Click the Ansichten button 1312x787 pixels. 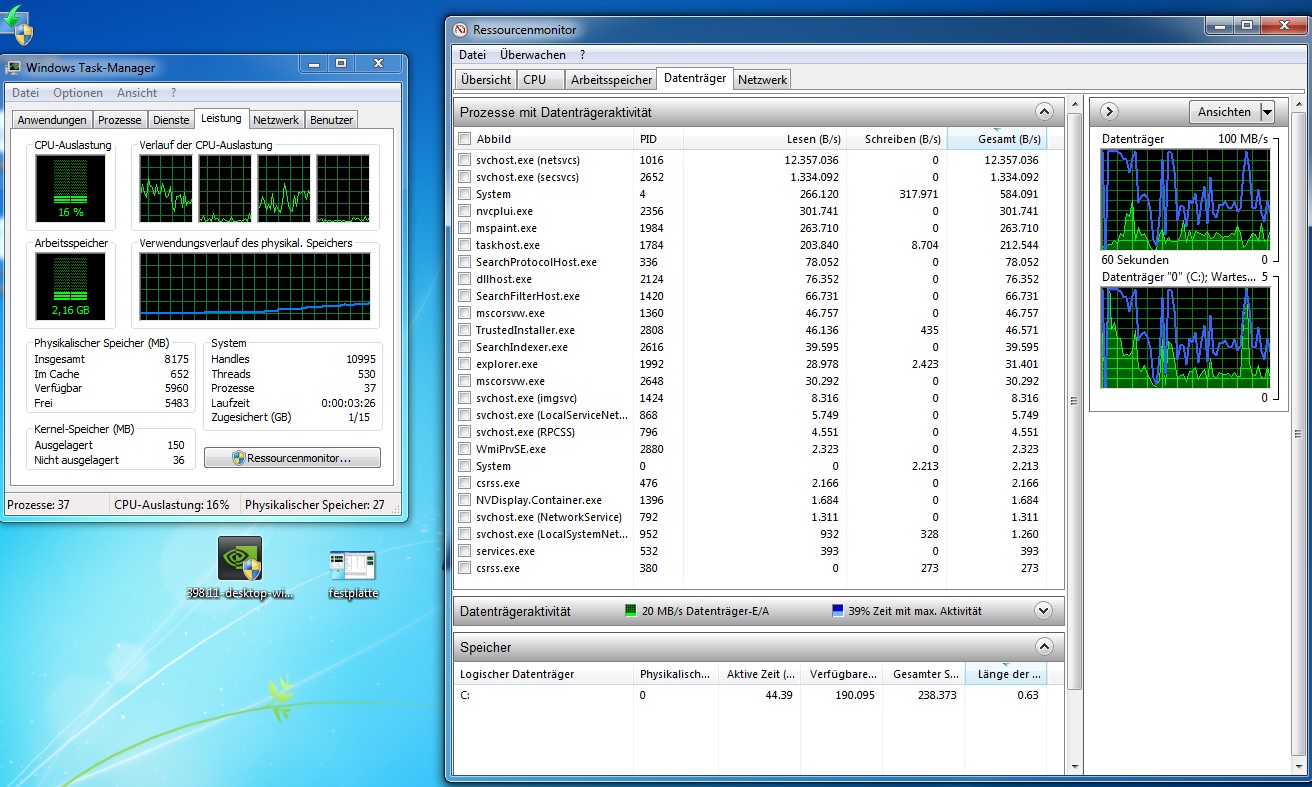(x=1224, y=112)
